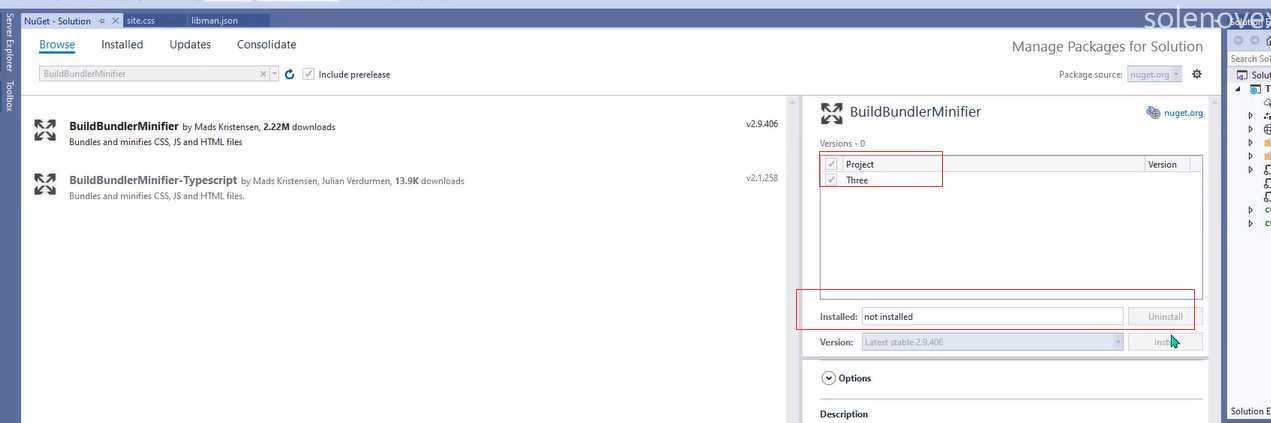Select the Three project row
1271x423 pixels.
(x=1011, y=180)
